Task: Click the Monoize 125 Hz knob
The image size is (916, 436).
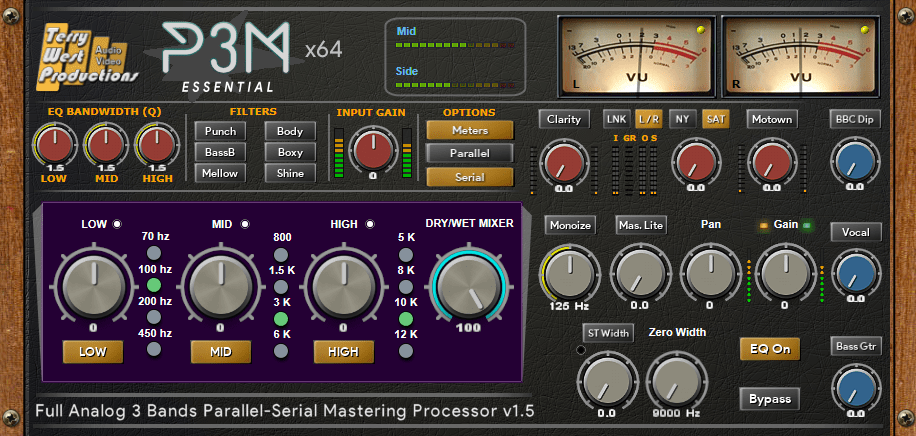Action: click(570, 273)
